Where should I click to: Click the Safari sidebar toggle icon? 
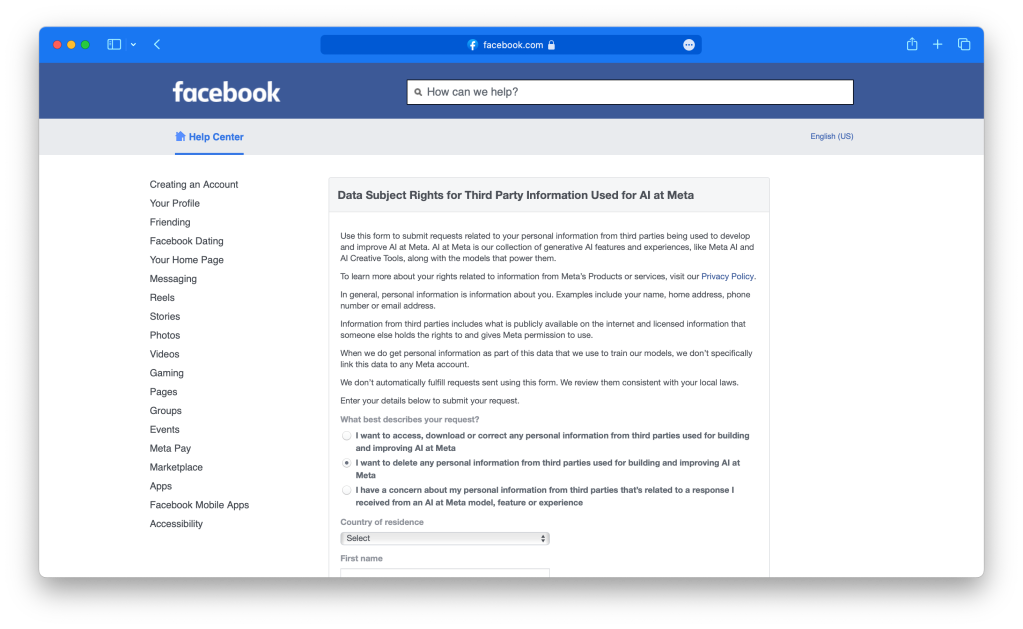(114, 44)
